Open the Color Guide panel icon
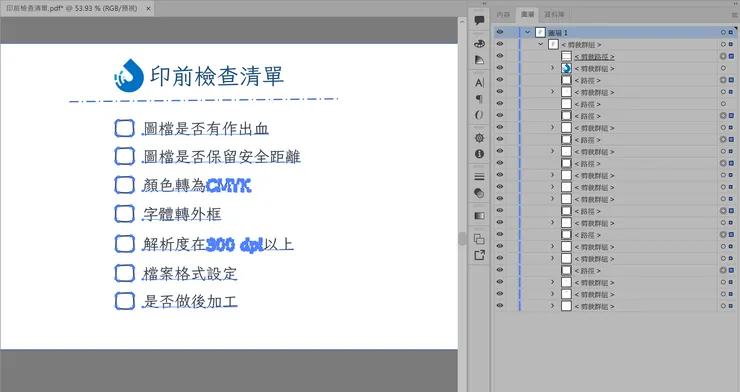Image resolution: width=740 pixels, height=392 pixels. click(479, 60)
